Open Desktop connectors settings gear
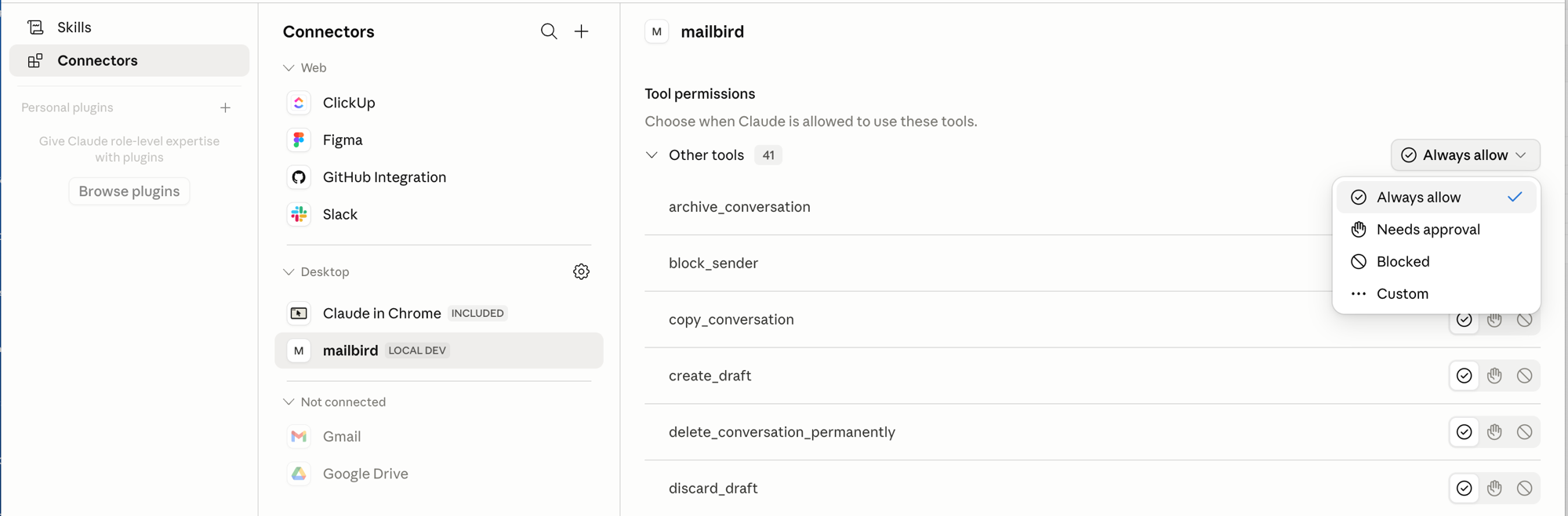The image size is (1568, 516). [581, 271]
